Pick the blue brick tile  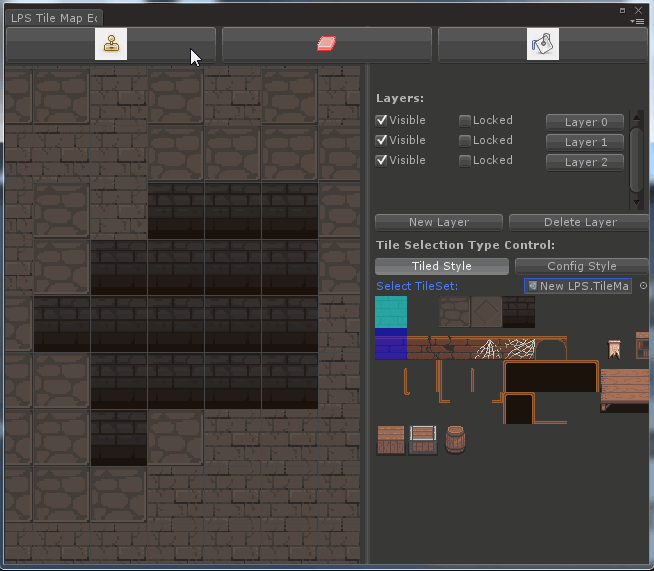tap(391, 344)
